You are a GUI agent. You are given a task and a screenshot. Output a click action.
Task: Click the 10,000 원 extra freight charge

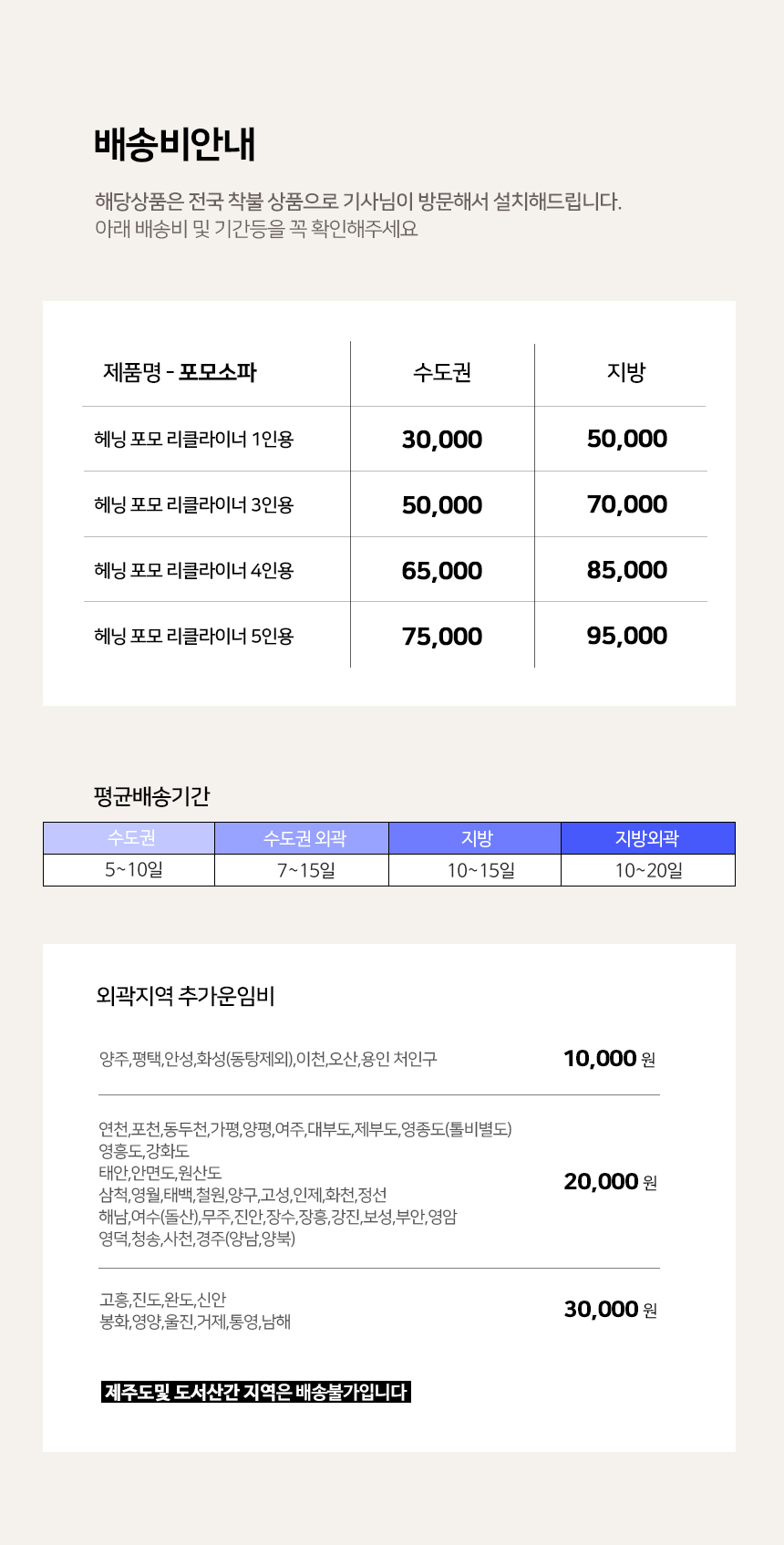tap(609, 1059)
